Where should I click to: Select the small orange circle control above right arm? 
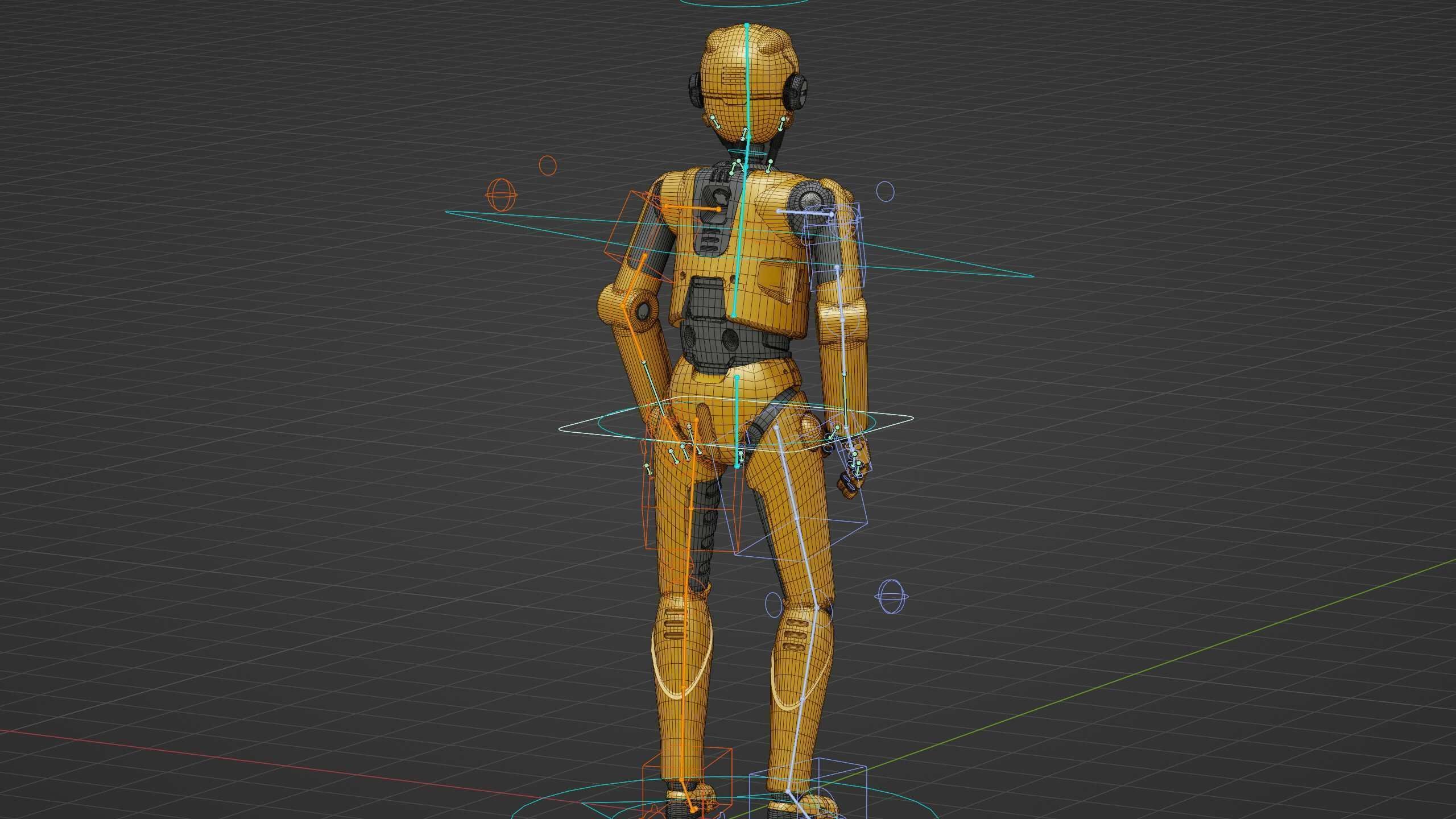click(x=547, y=166)
